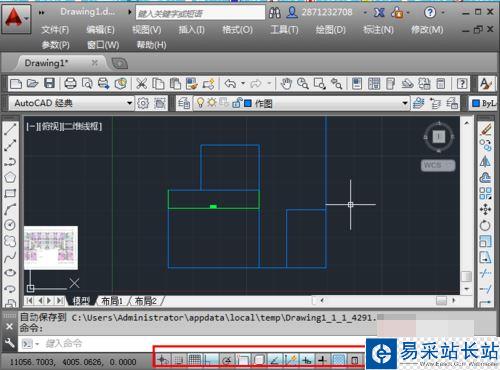
Task: Activate the Pan hand tool
Action: coord(286,84)
